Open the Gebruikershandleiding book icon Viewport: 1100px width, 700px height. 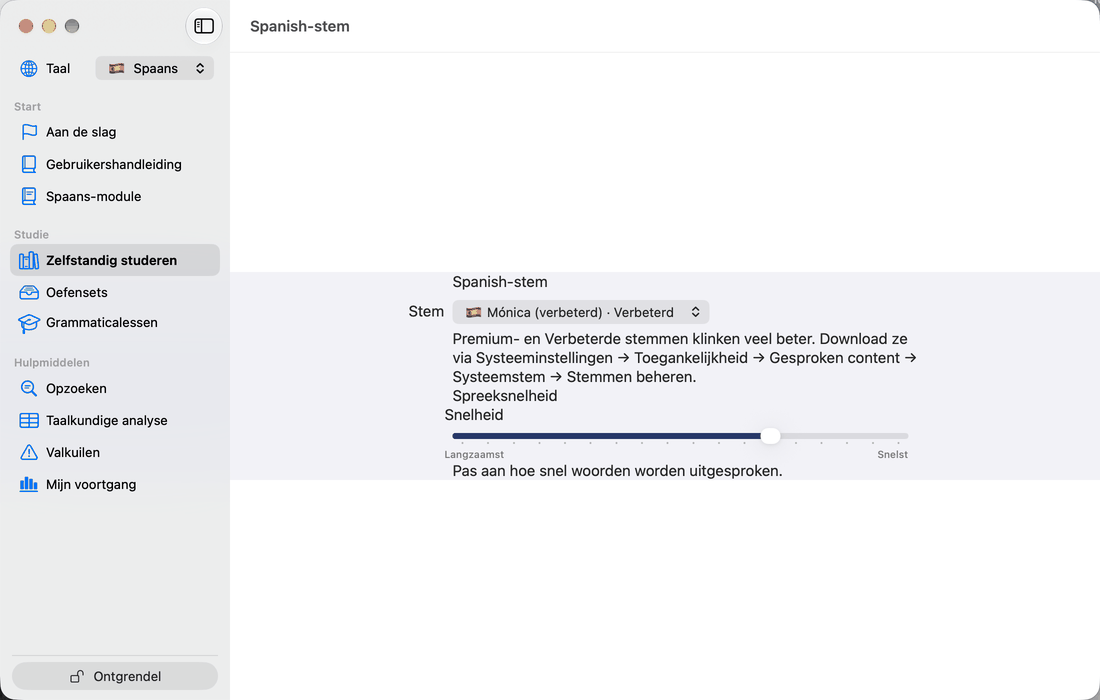(29, 164)
